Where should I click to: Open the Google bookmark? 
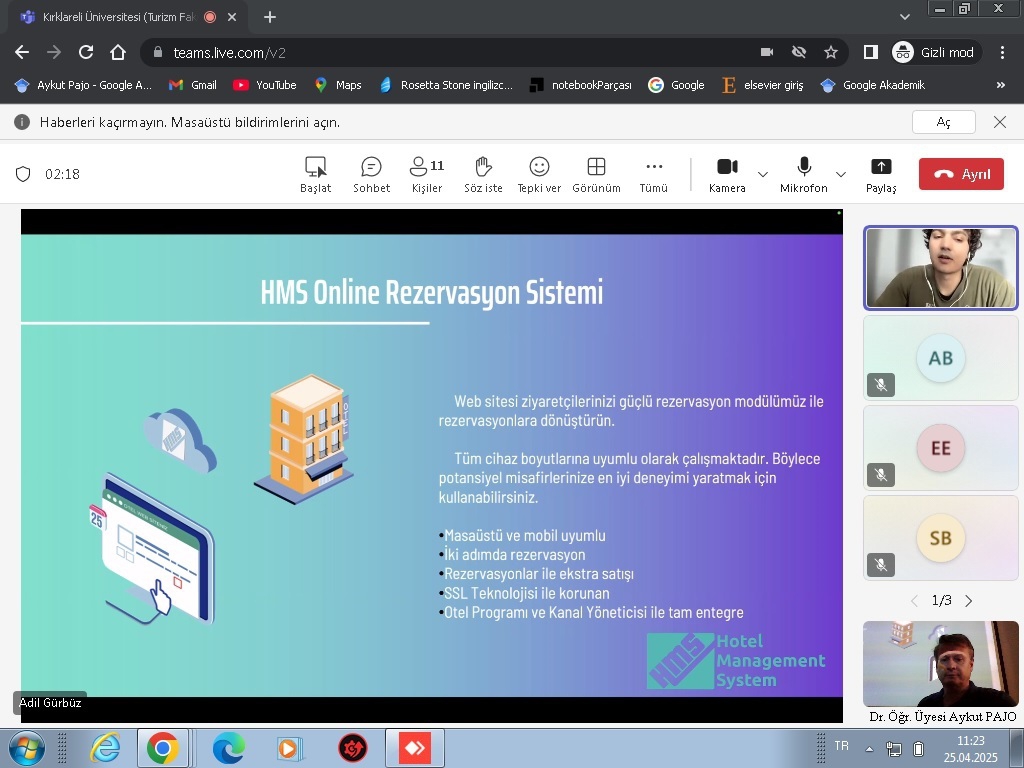[x=676, y=85]
